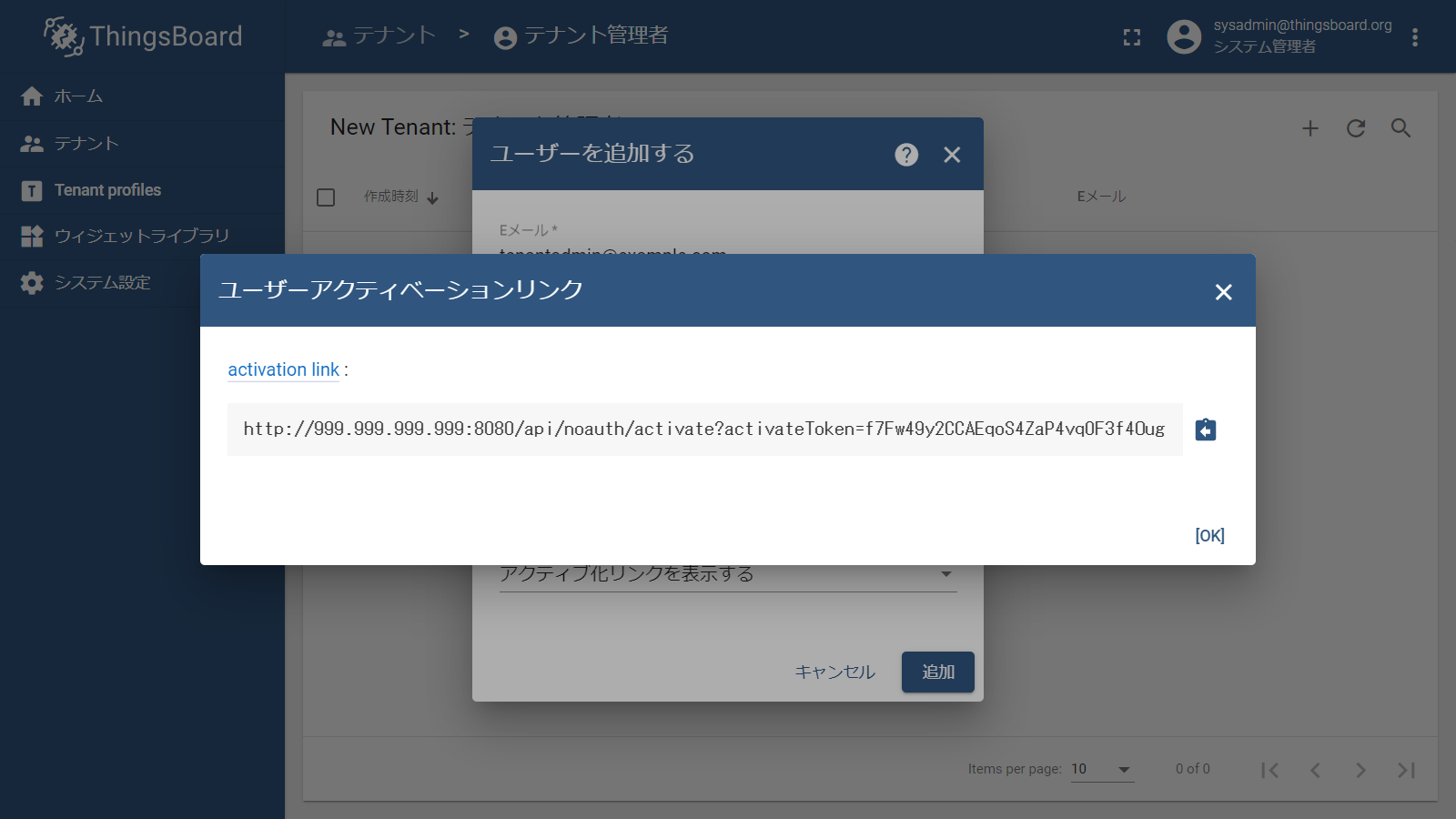
Task: Open システム設定 from the sidebar
Action: tap(98, 282)
